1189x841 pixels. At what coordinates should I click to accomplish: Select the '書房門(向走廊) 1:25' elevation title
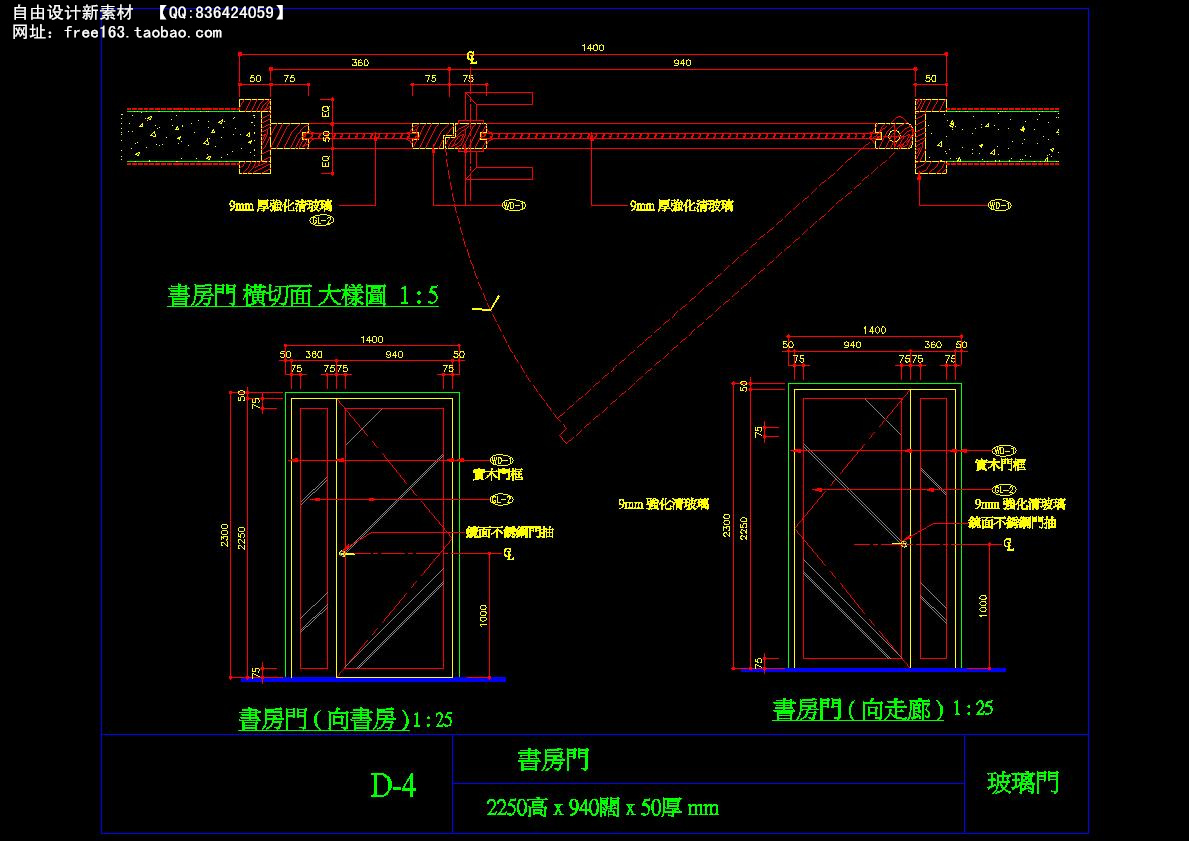coord(883,709)
